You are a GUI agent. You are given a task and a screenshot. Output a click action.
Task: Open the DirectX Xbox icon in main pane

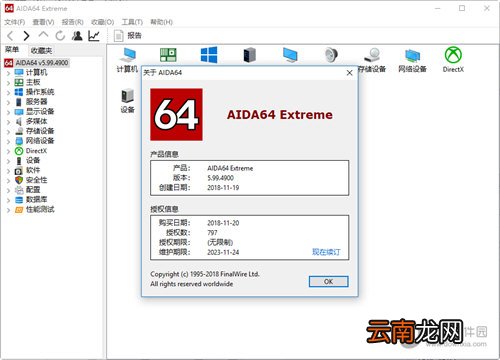453,60
